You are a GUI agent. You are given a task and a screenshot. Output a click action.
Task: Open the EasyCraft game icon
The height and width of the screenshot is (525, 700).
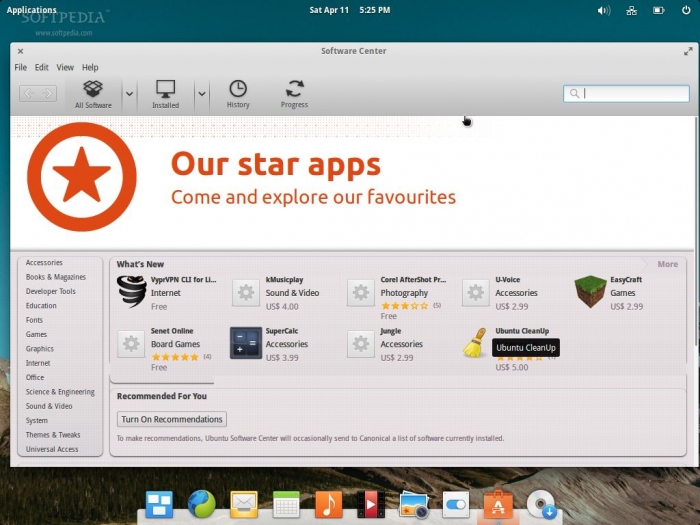pyautogui.click(x=590, y=292)
